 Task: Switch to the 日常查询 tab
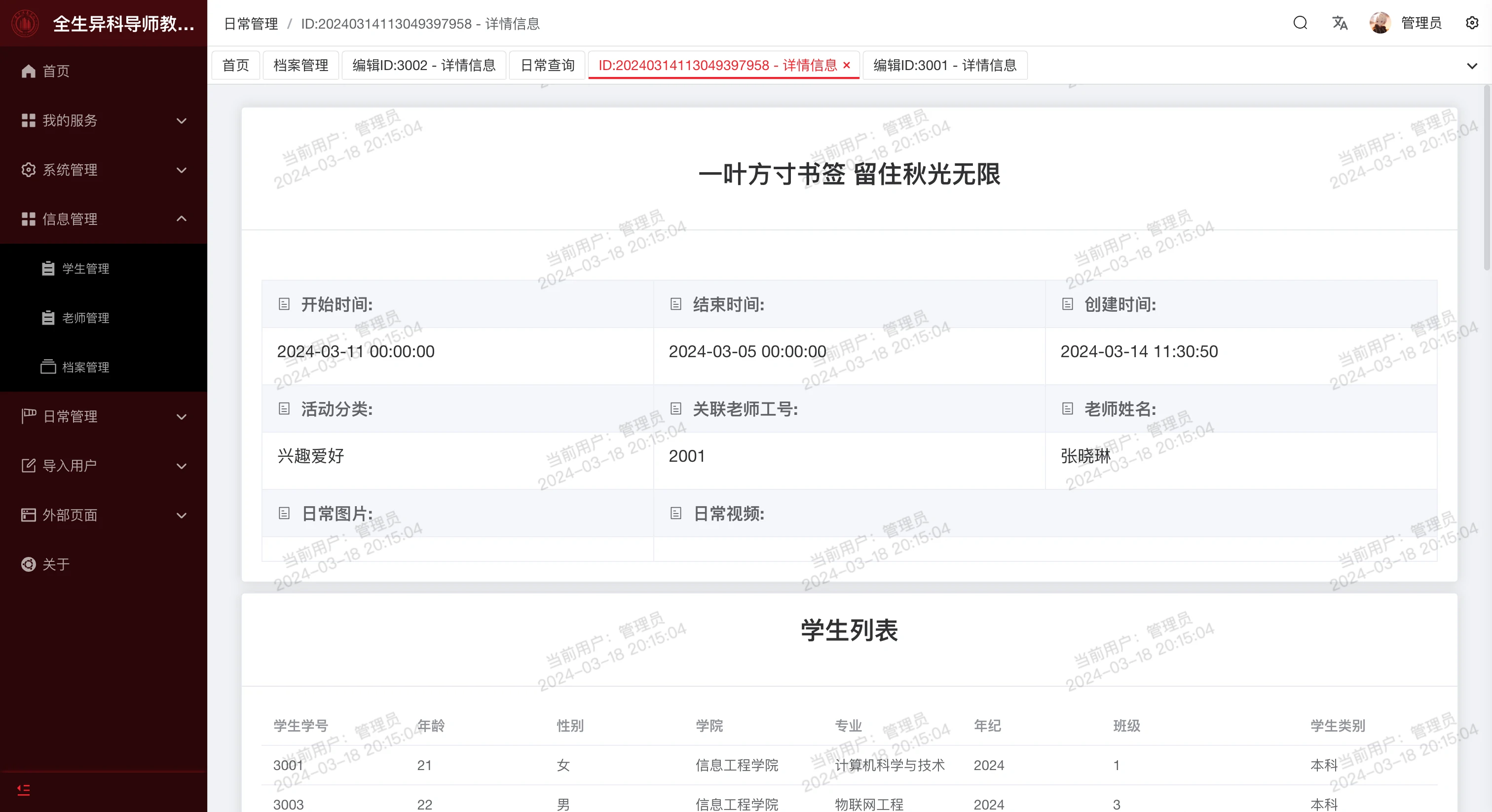click(547, 66)
